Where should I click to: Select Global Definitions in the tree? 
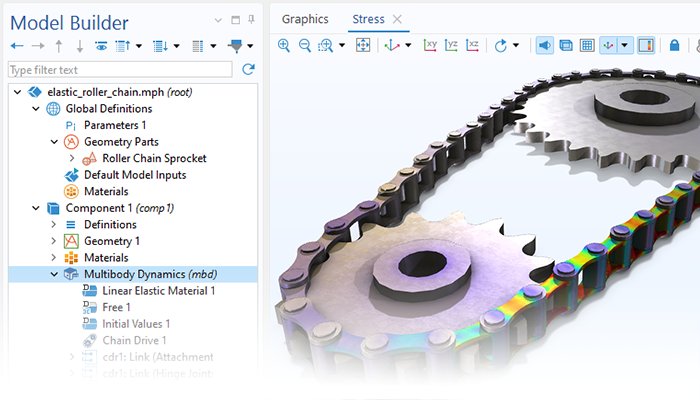(109, 108)
